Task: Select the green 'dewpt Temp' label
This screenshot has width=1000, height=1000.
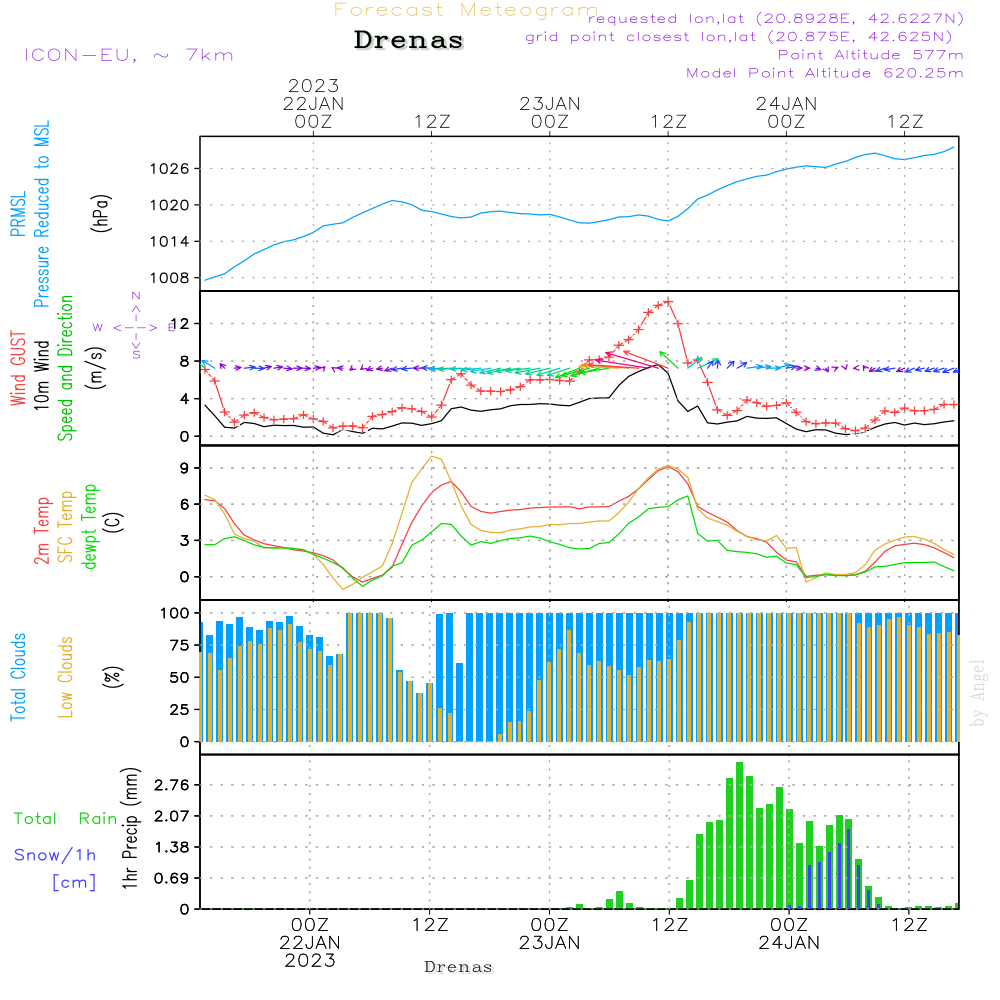Action: [x=89, y=526]
